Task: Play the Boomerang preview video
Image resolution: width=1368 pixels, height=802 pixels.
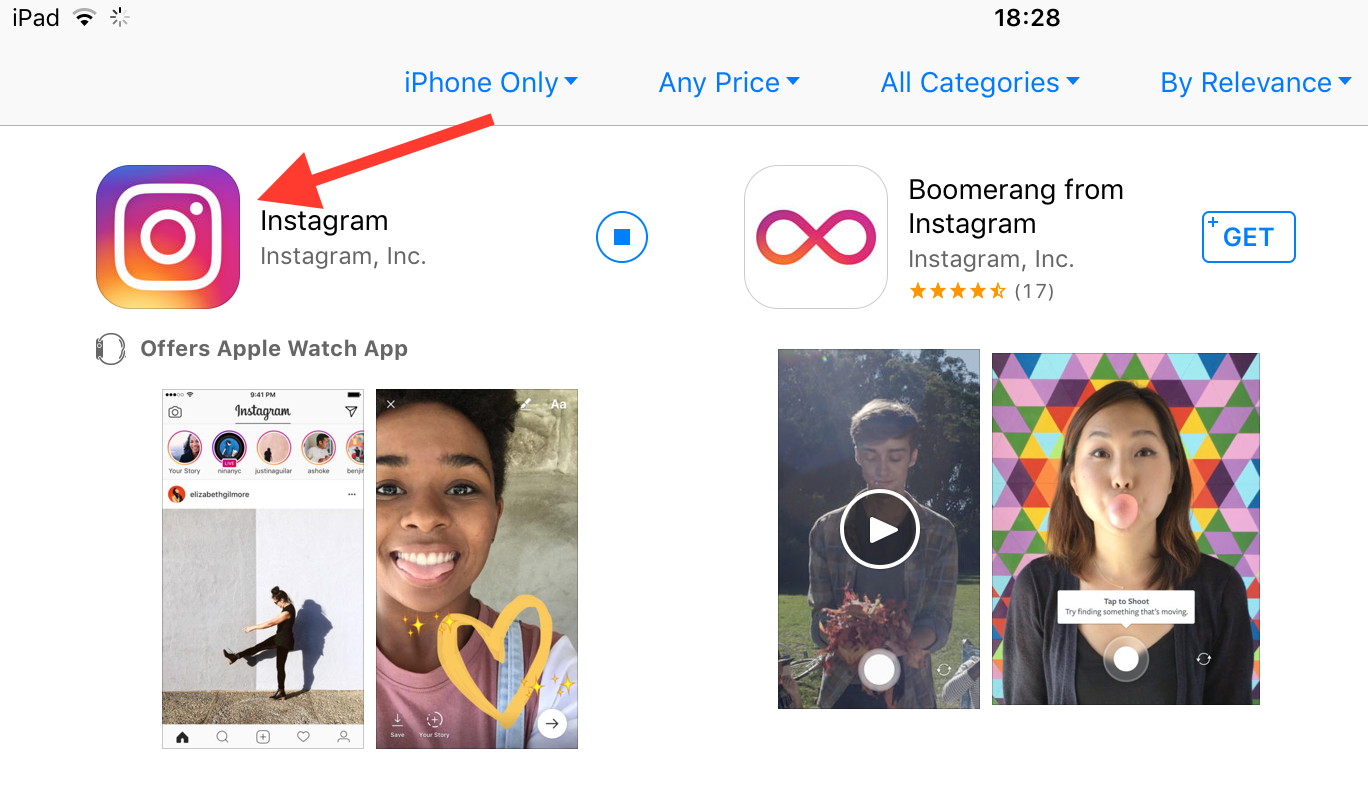Action: [879, 529]
